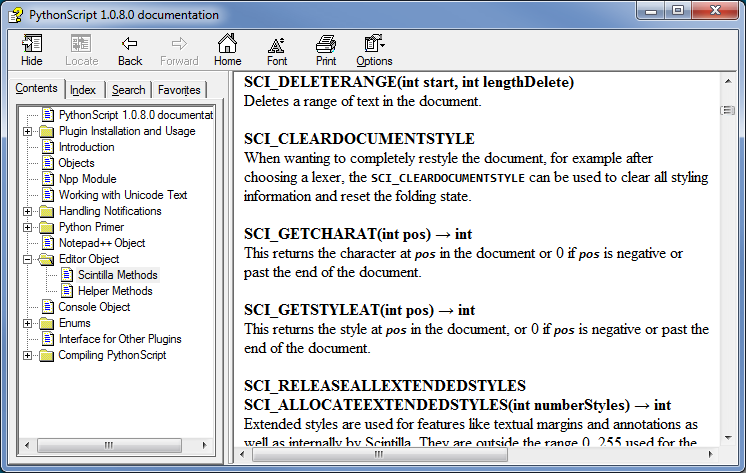Viewport: 746px width, 473px height.
Task: Switch to the Index tab
Action: pos(83,90)
